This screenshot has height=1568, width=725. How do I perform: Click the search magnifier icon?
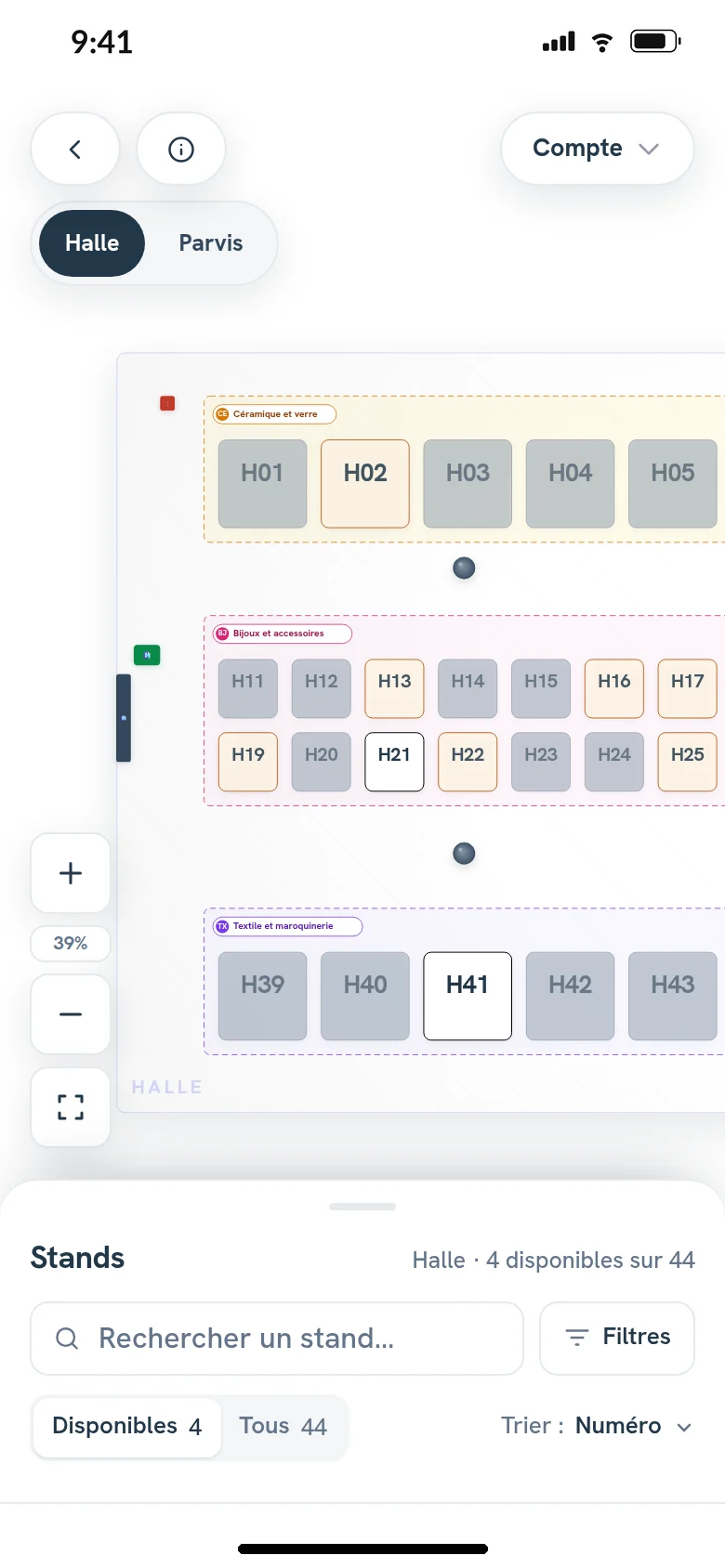pos(67,1338)
